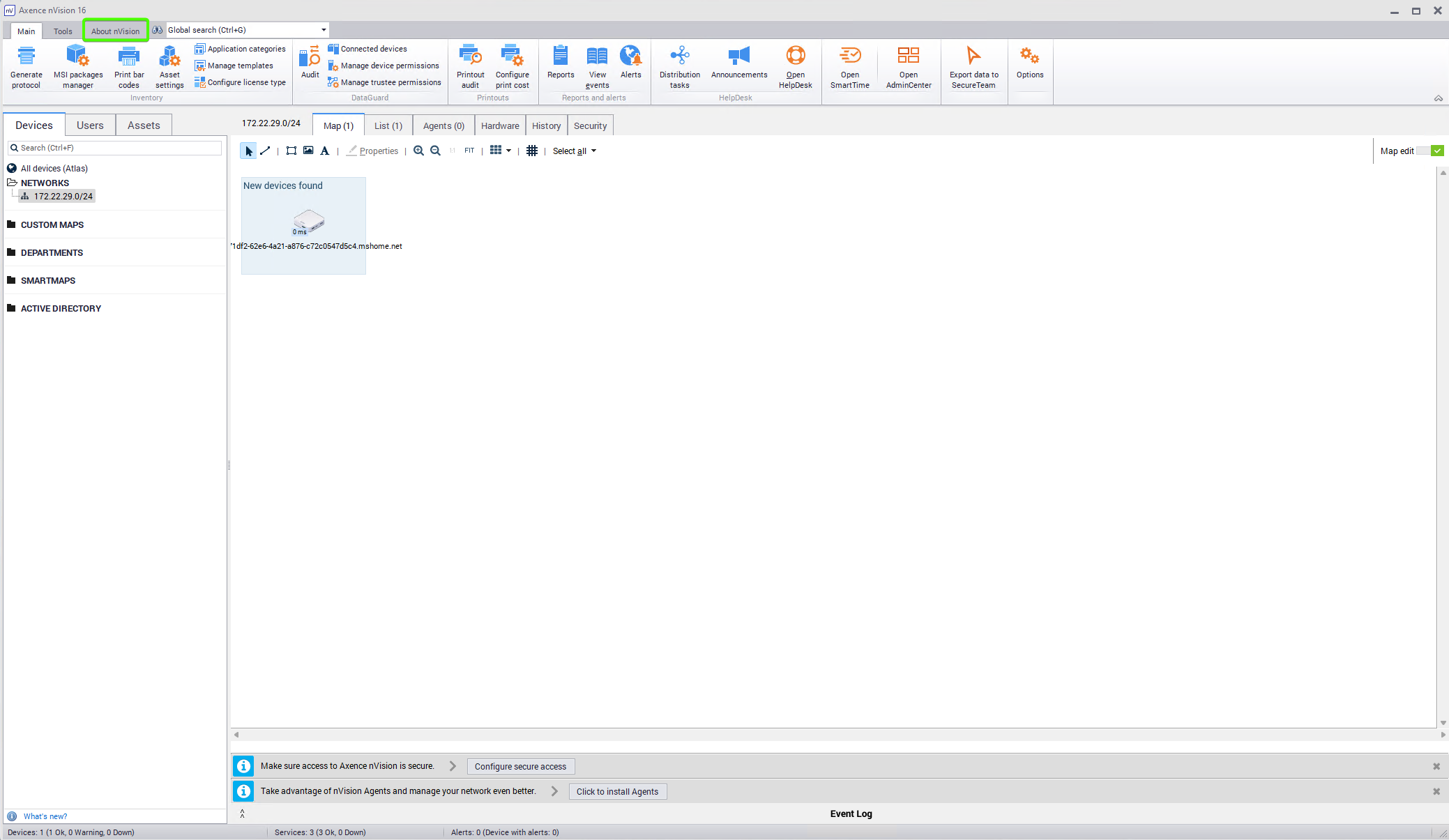Screen dimensions: 1449x840
Task: Toggle the Map edit switch
Action: (1430, 151)
